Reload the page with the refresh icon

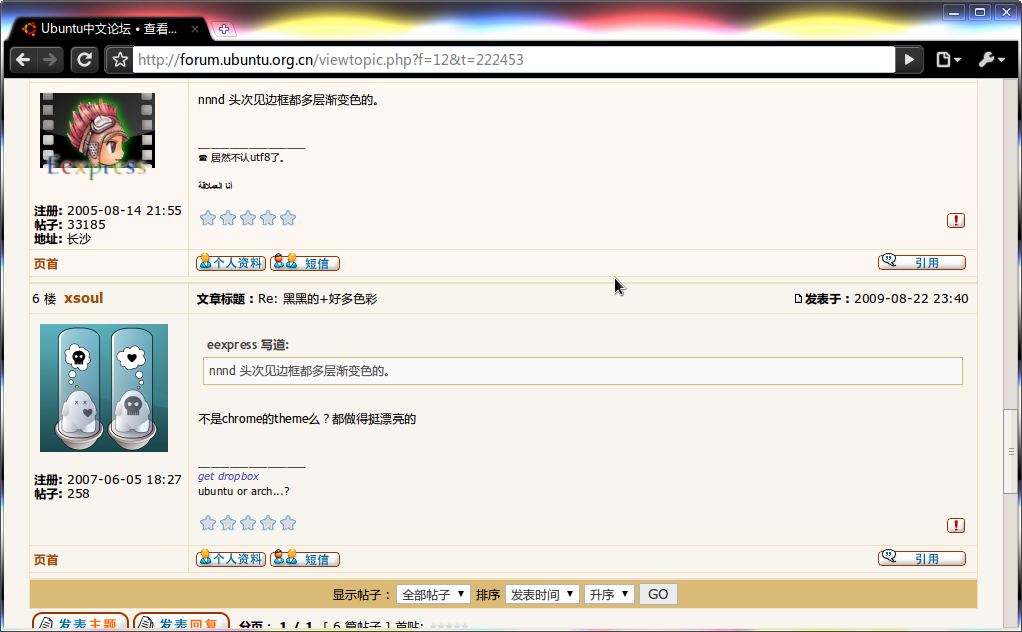click(85, 60)
